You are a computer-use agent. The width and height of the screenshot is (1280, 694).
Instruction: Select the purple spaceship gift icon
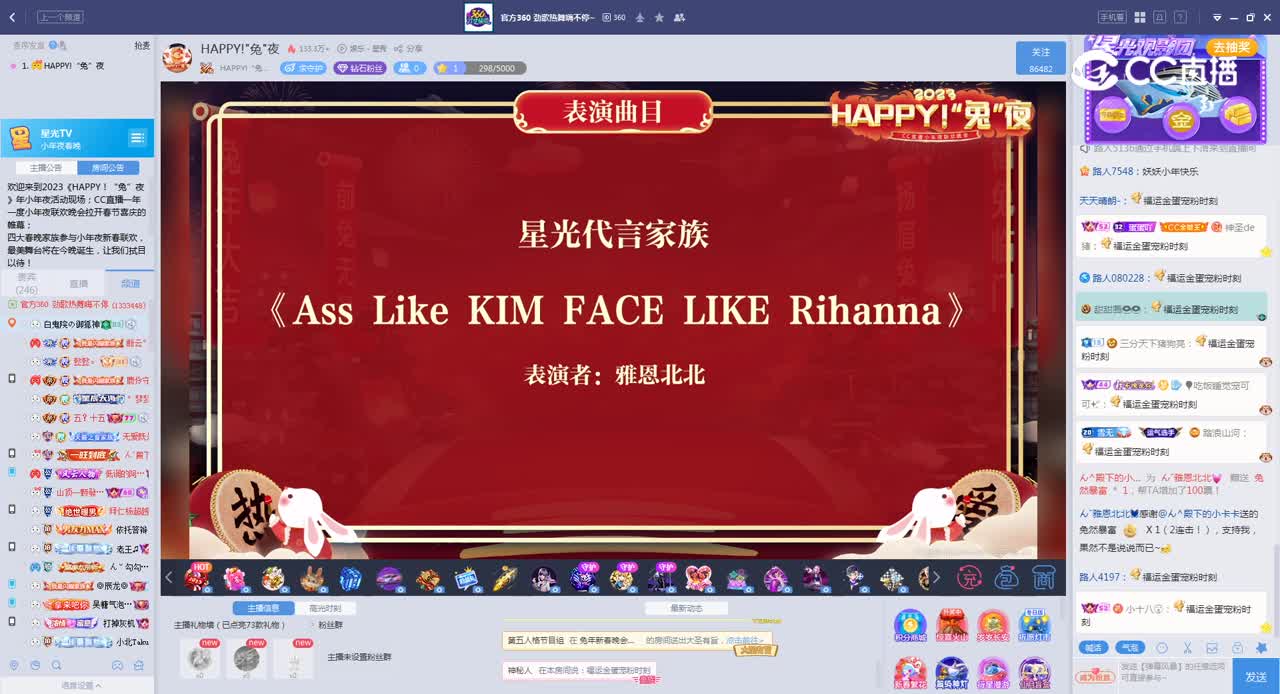(388, 577)
